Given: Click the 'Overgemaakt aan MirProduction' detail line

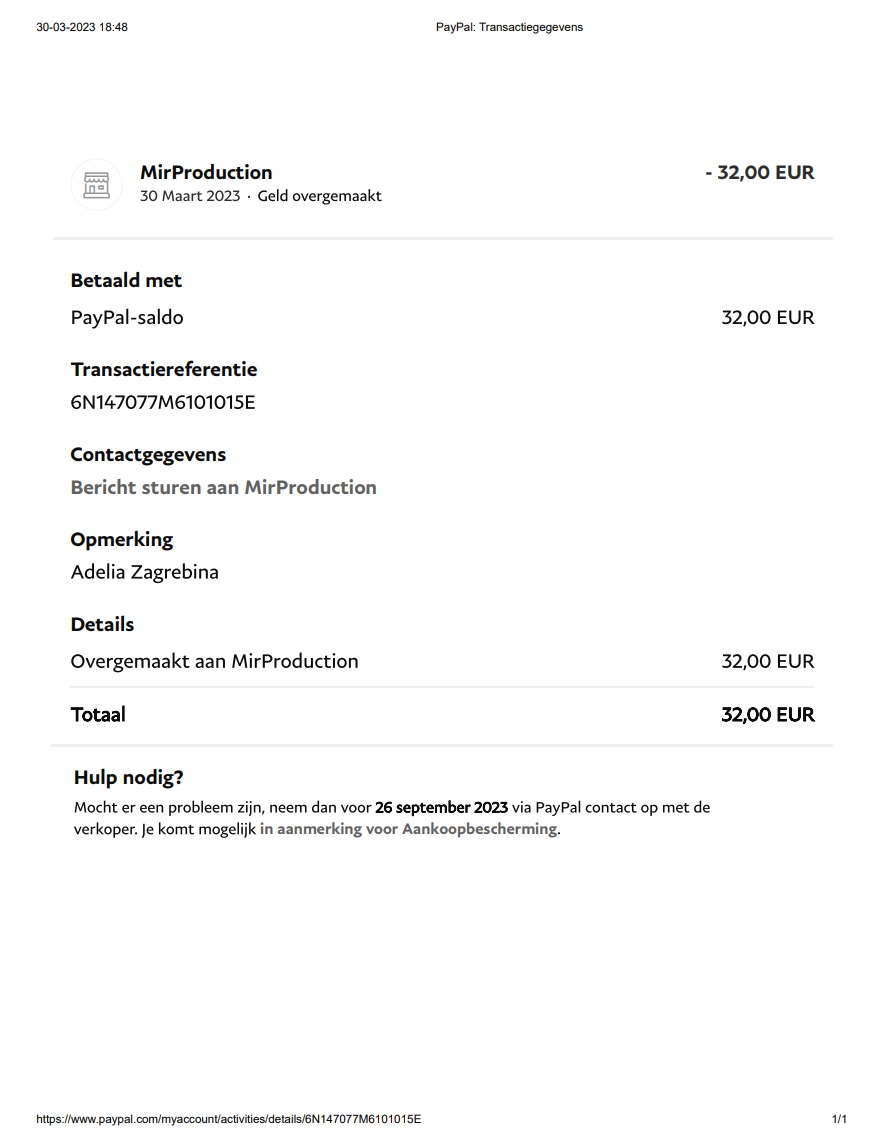Looking at the screenshot, I should click(214, 661).
